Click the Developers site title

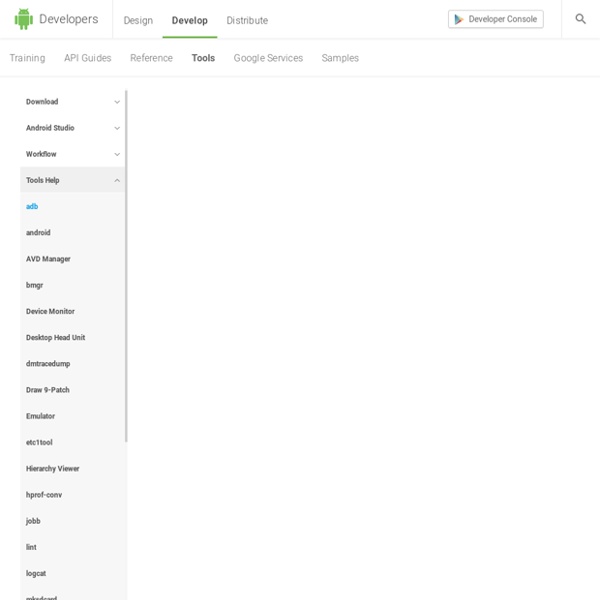click(x=69, y=19)
